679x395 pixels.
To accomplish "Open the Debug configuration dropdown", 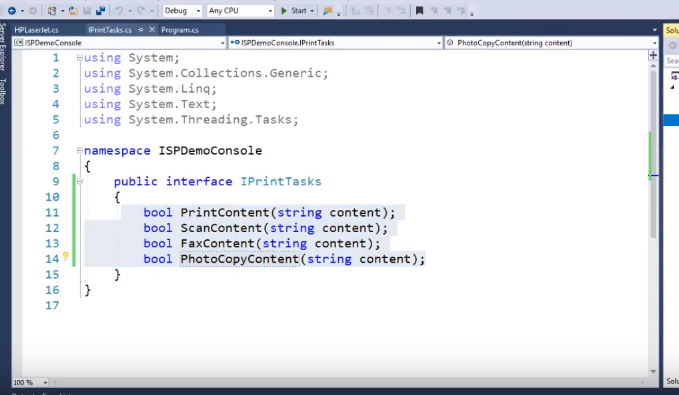I will 182,10.
